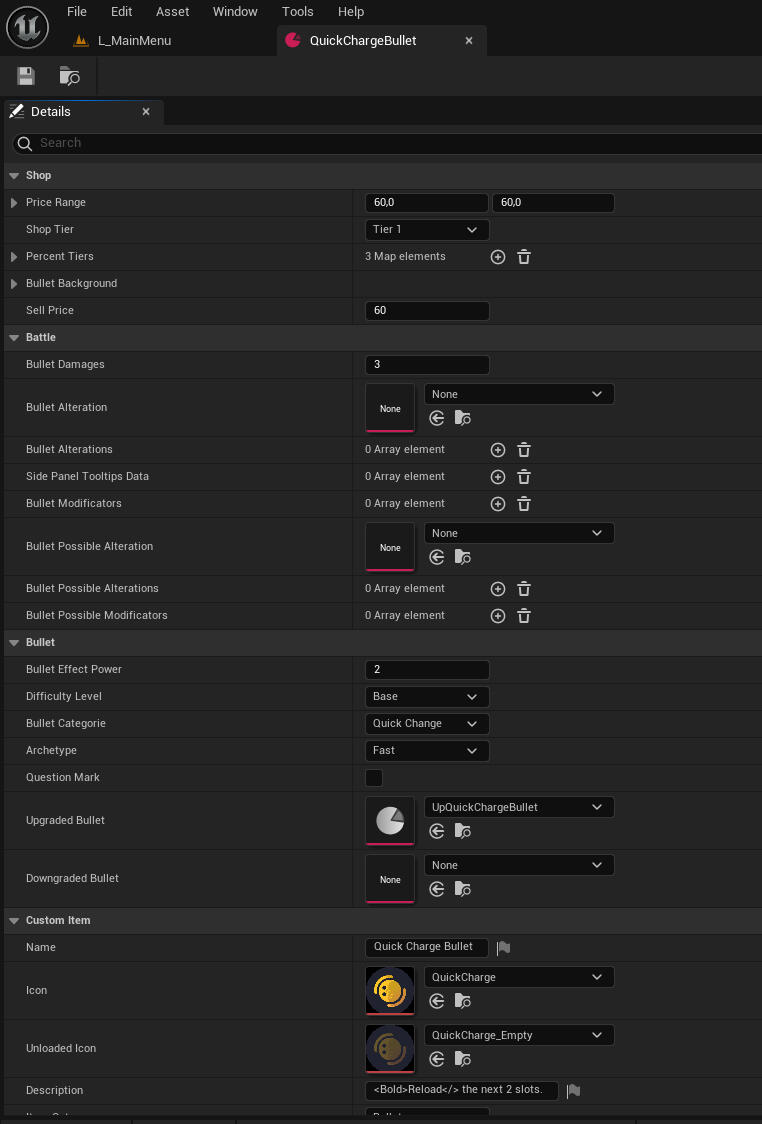762x1124 pixels.
Task: Expand the Price Range property
Action: pyautogui.click(x=14, y=203)
